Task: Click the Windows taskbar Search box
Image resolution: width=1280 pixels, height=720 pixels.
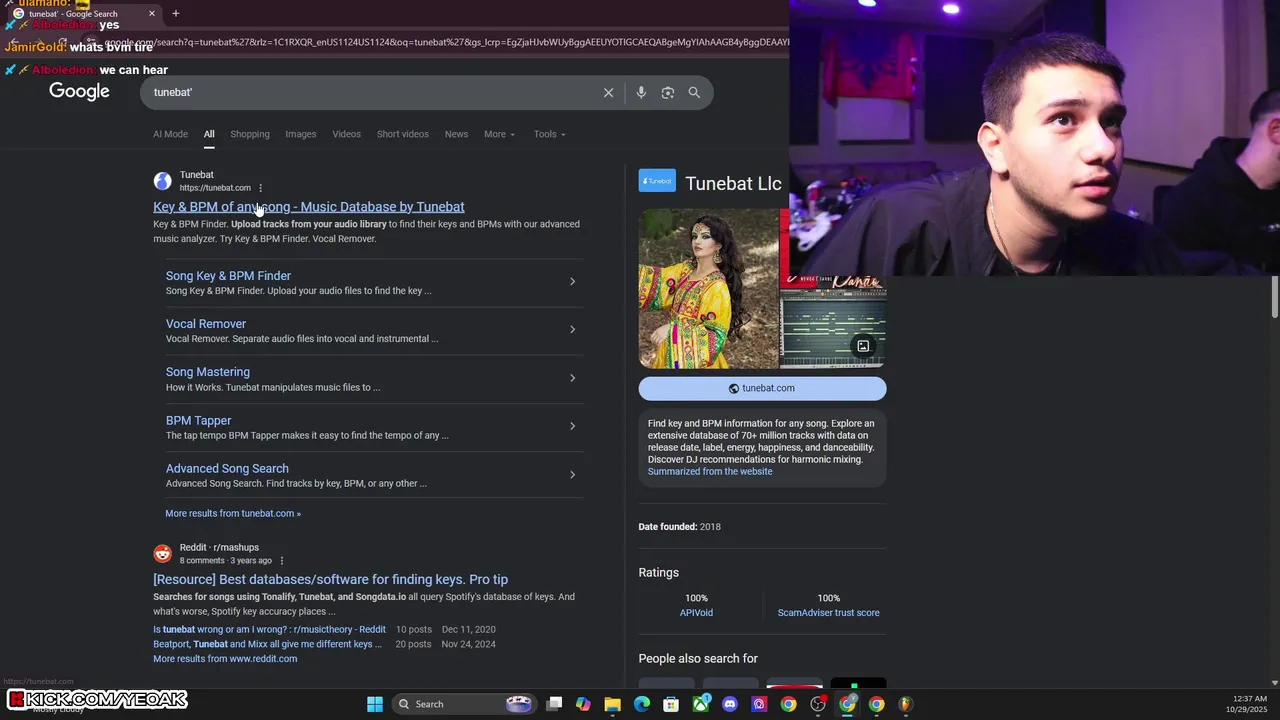Action: [463, 704]
